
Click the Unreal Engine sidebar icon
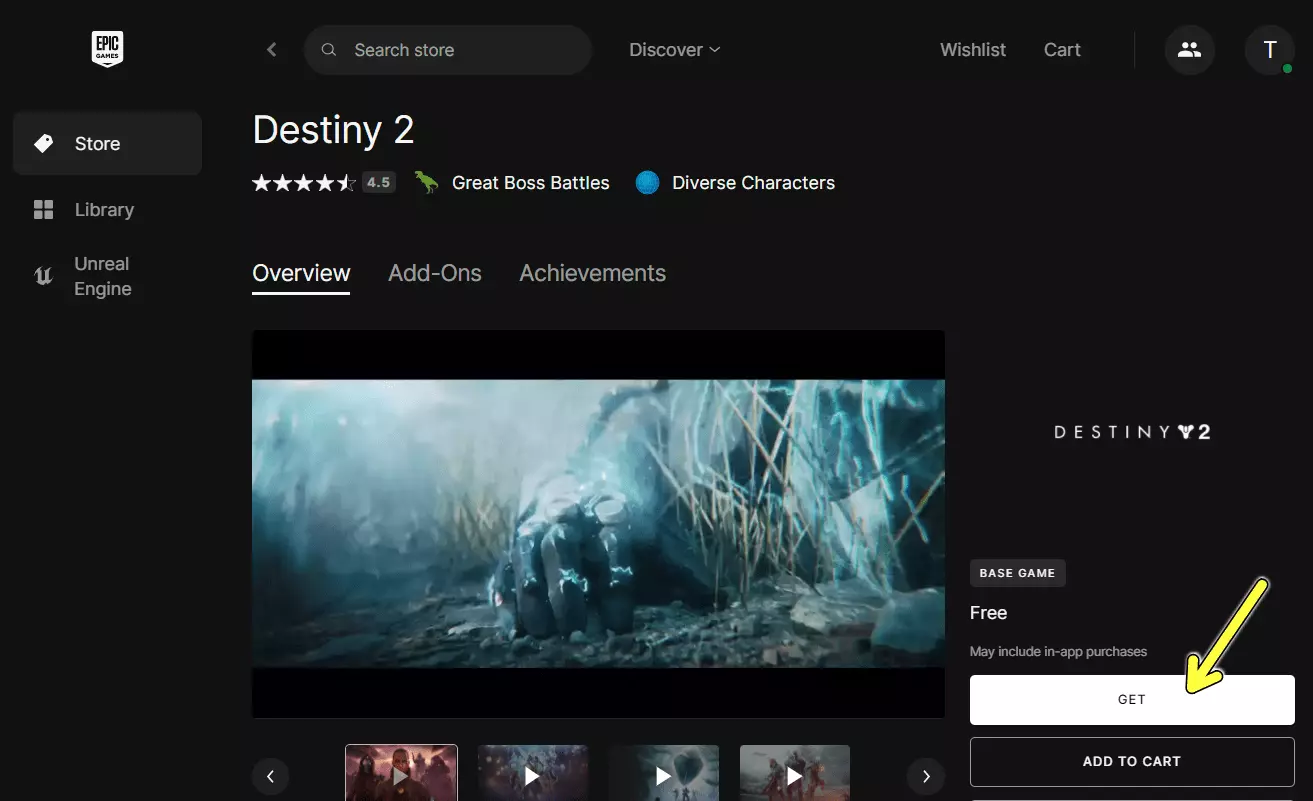(x=43, y=276)
